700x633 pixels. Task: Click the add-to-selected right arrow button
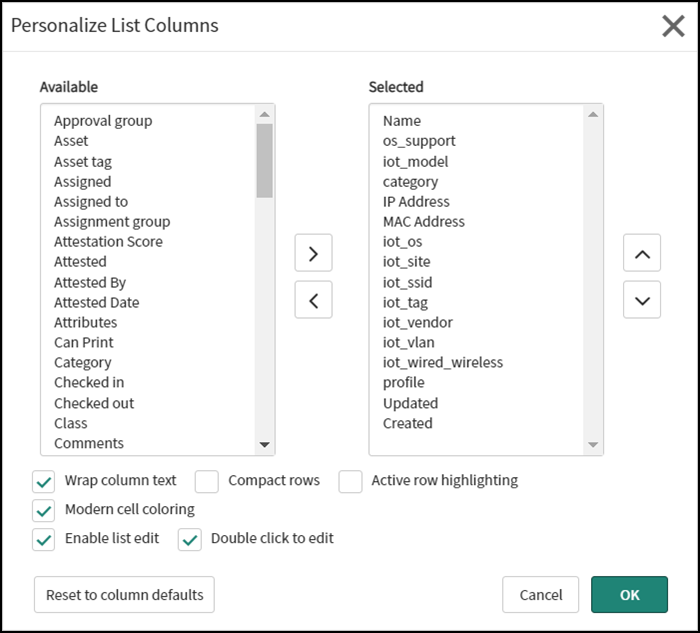[313, 253]
